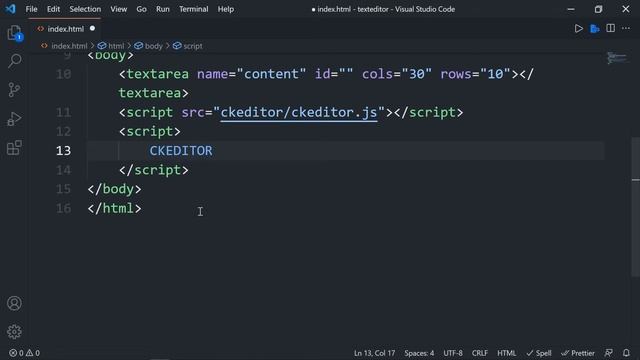640x360 pixels.
Task: Open the Help menu
Action: click(226, 9)
